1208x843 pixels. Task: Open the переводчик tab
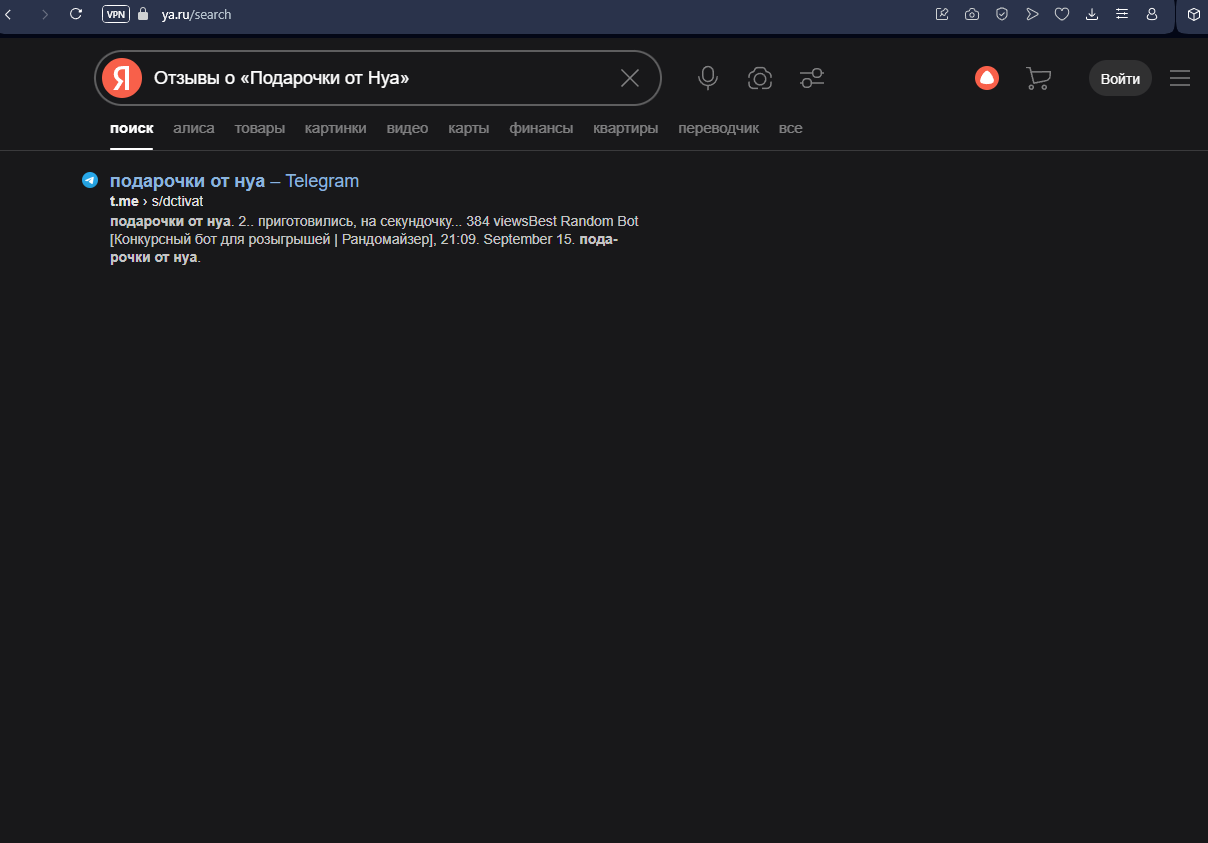tap(718, 128)
